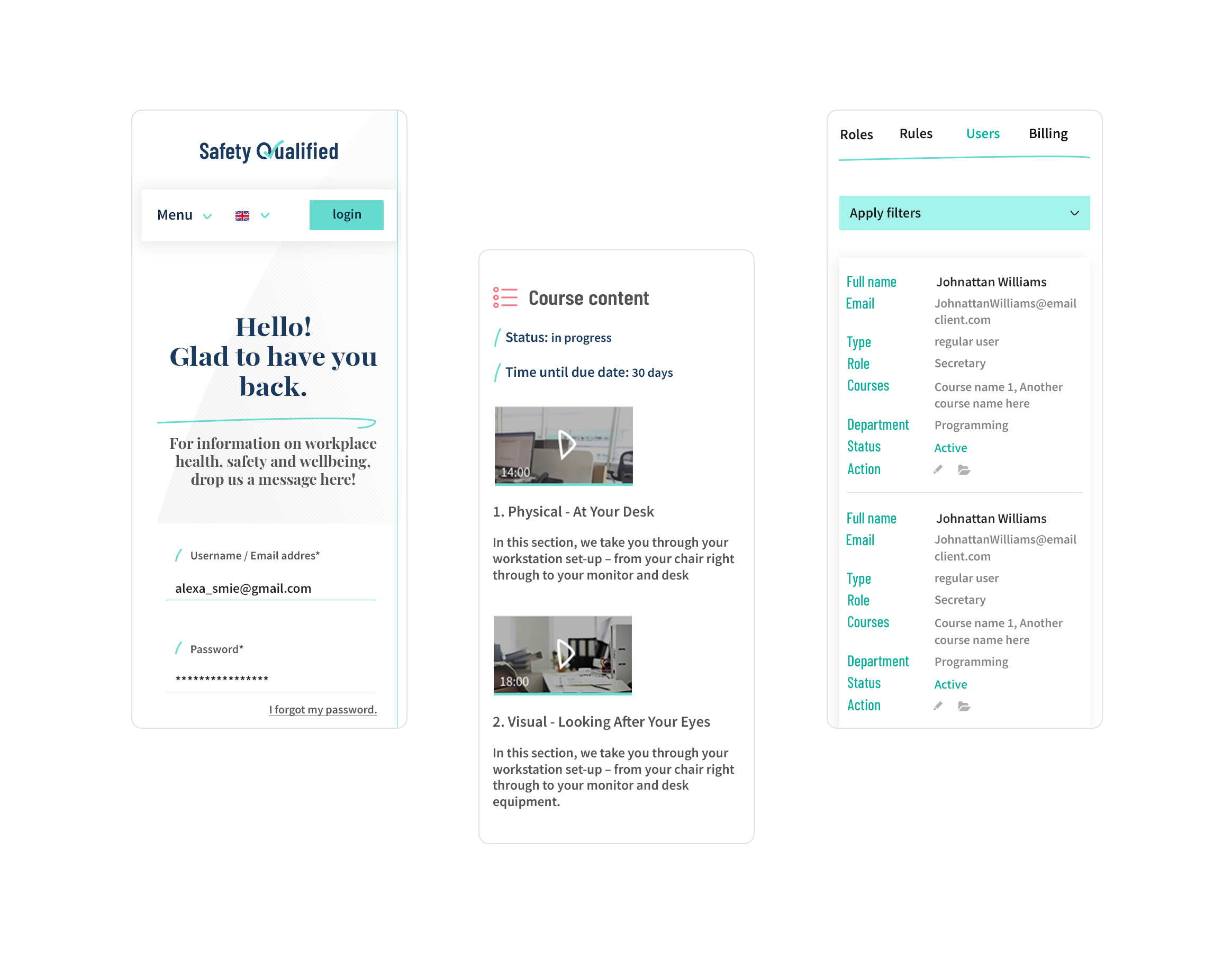Click the Password input field
The height and width of the screenshot is (959, 1232).
[x=270, y=679]
